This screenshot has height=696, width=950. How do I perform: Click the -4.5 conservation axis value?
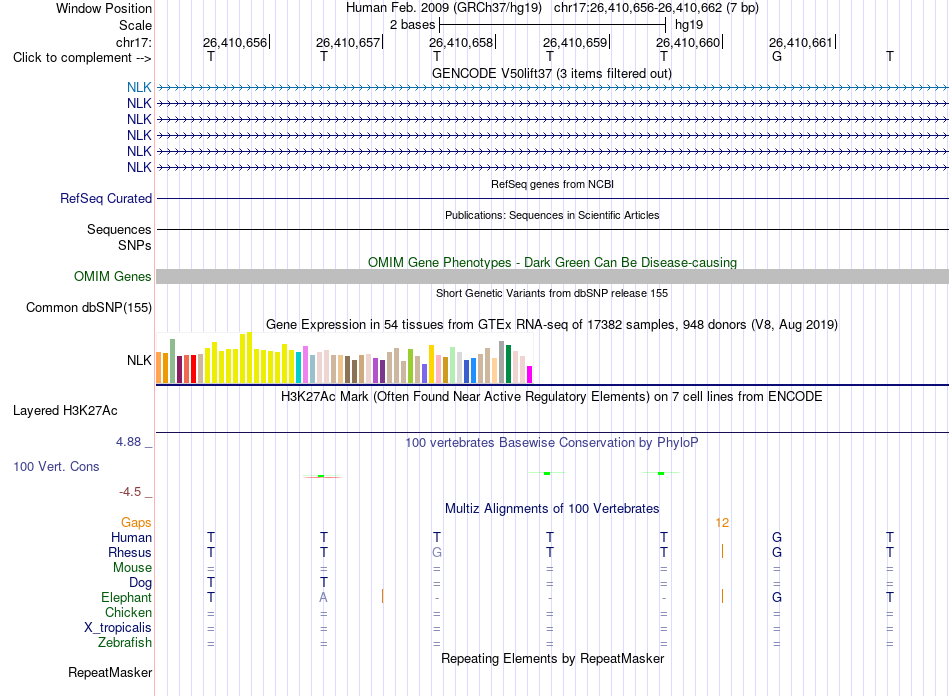click(x=130, y=492)
